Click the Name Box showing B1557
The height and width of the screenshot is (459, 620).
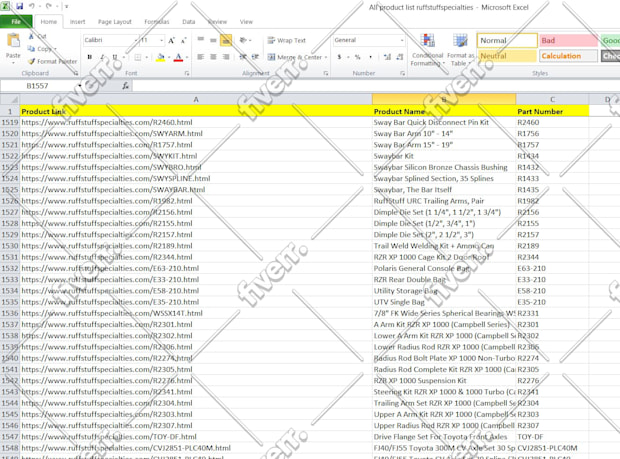pos(38,86)
